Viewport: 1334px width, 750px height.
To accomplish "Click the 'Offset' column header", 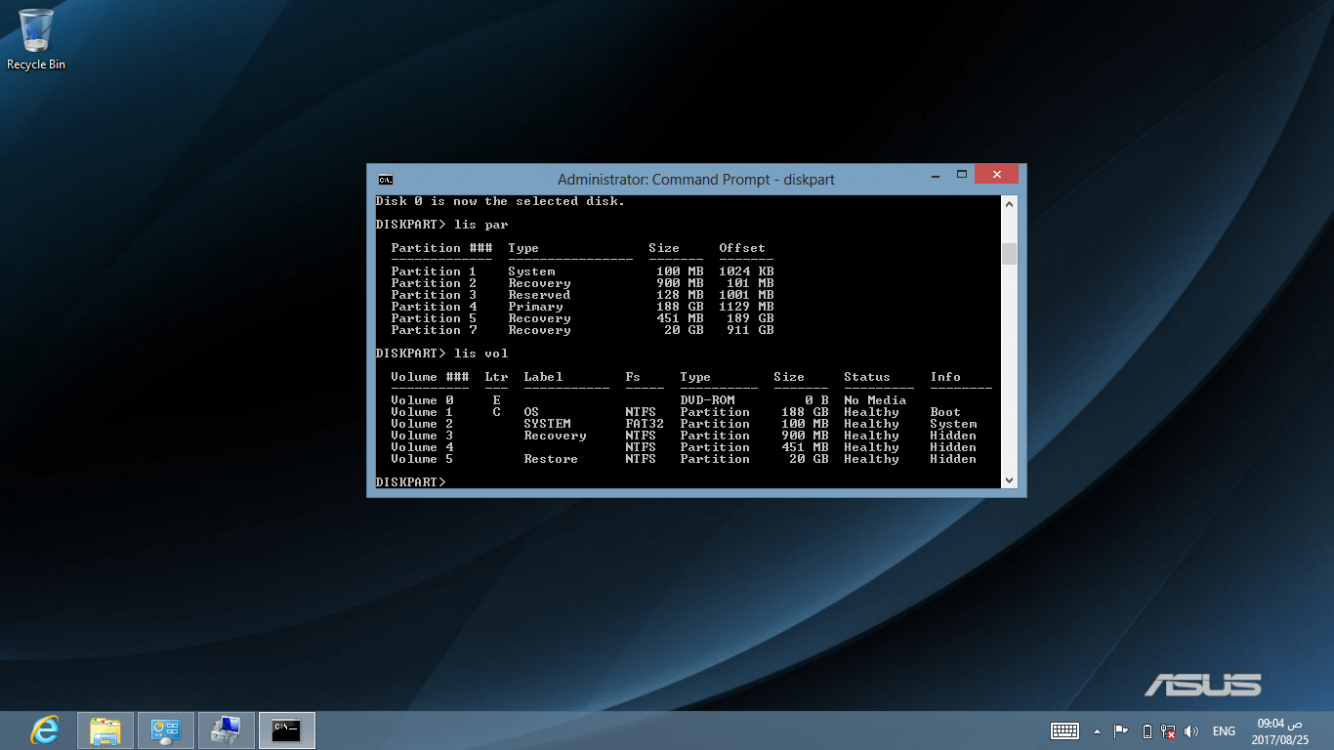I will point(742,248).
